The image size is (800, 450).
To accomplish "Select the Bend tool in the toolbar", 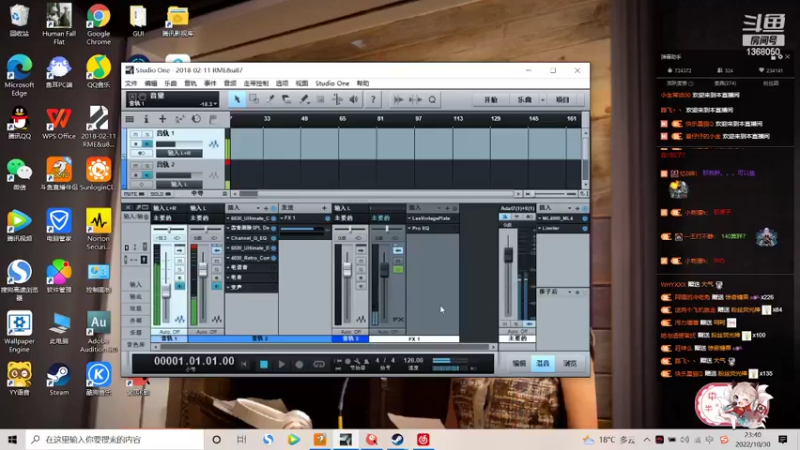I will (337, 99).
